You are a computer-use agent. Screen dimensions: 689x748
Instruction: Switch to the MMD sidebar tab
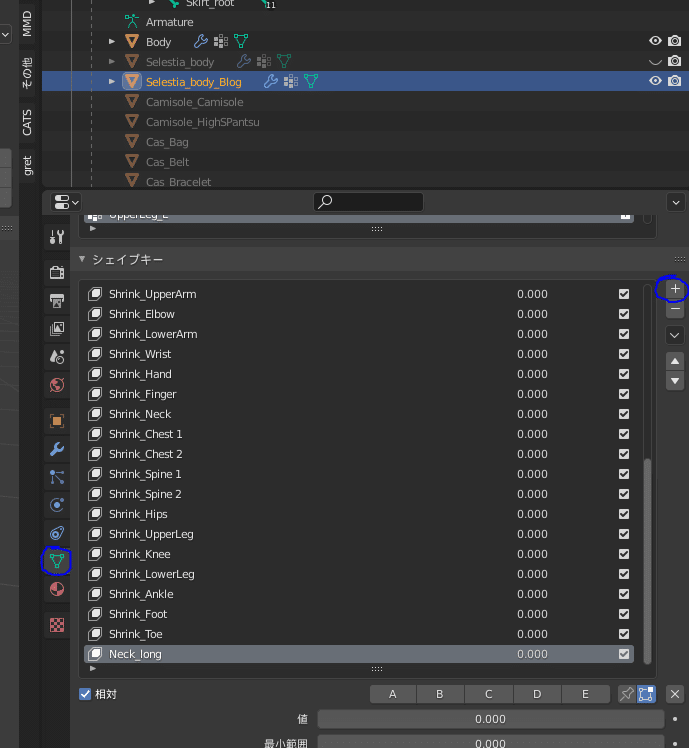[27, 24]
